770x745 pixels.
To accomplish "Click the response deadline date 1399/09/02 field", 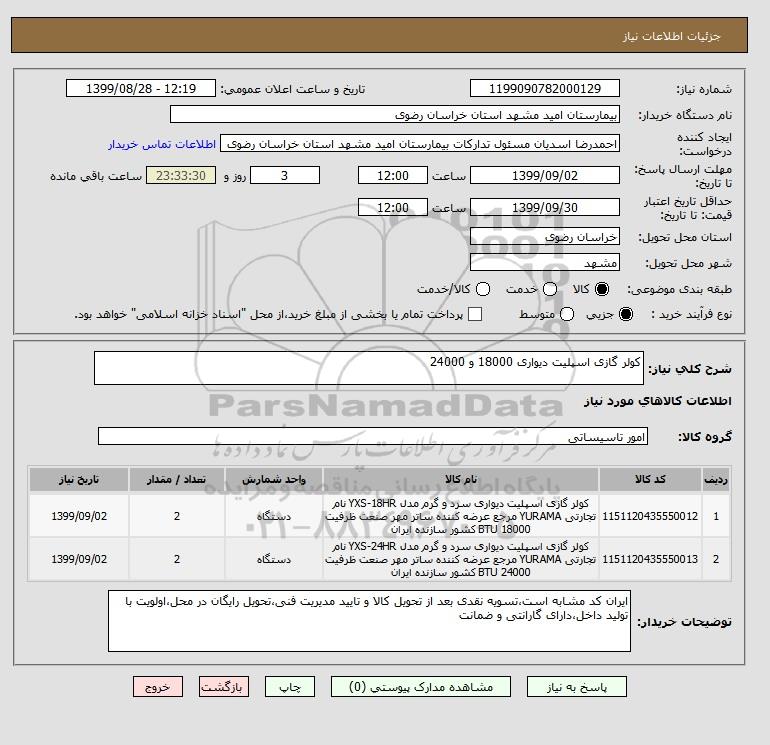I will point(545,175).
